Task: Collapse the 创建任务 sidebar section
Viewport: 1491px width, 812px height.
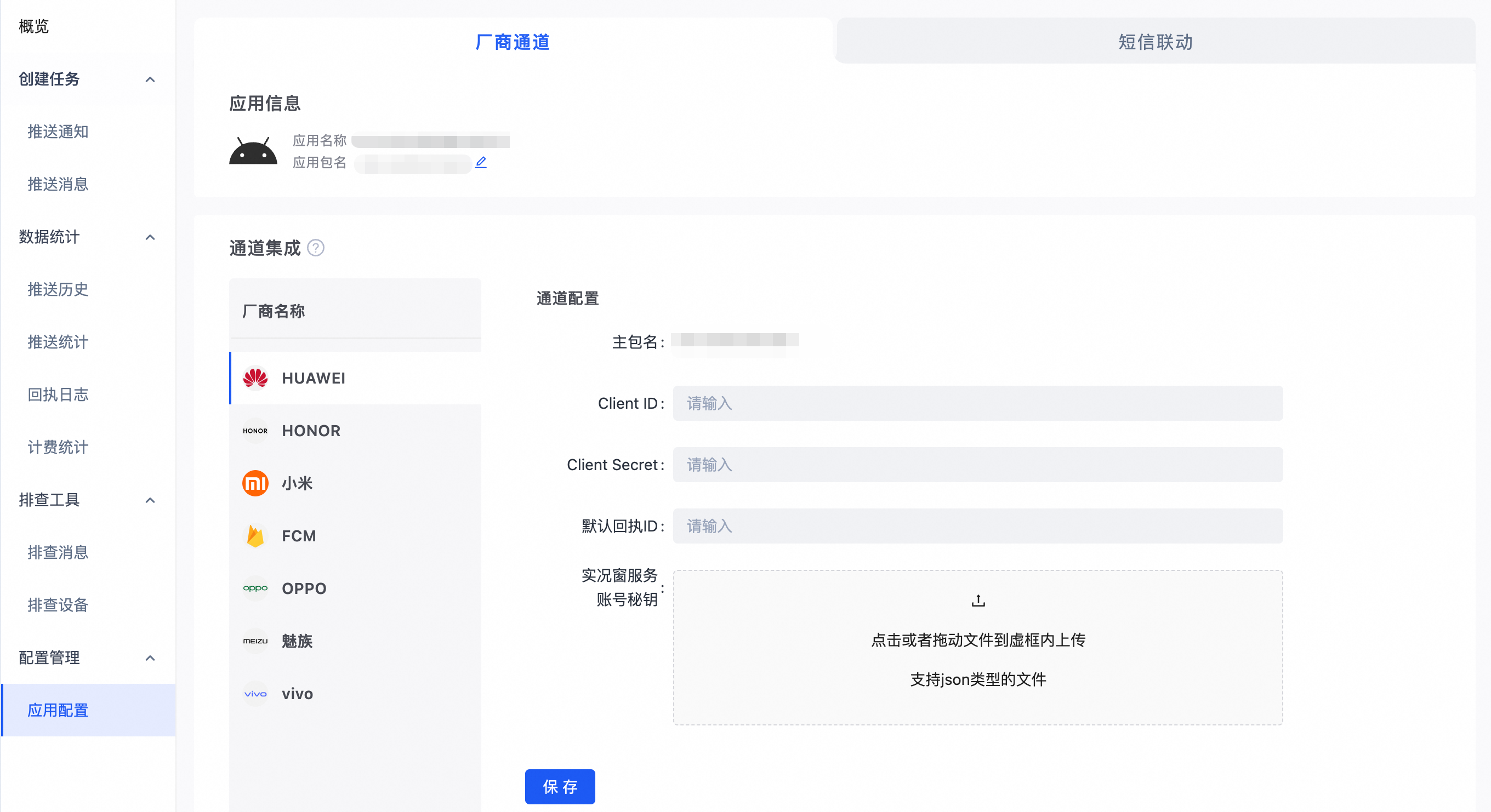Action: (150, 79)
